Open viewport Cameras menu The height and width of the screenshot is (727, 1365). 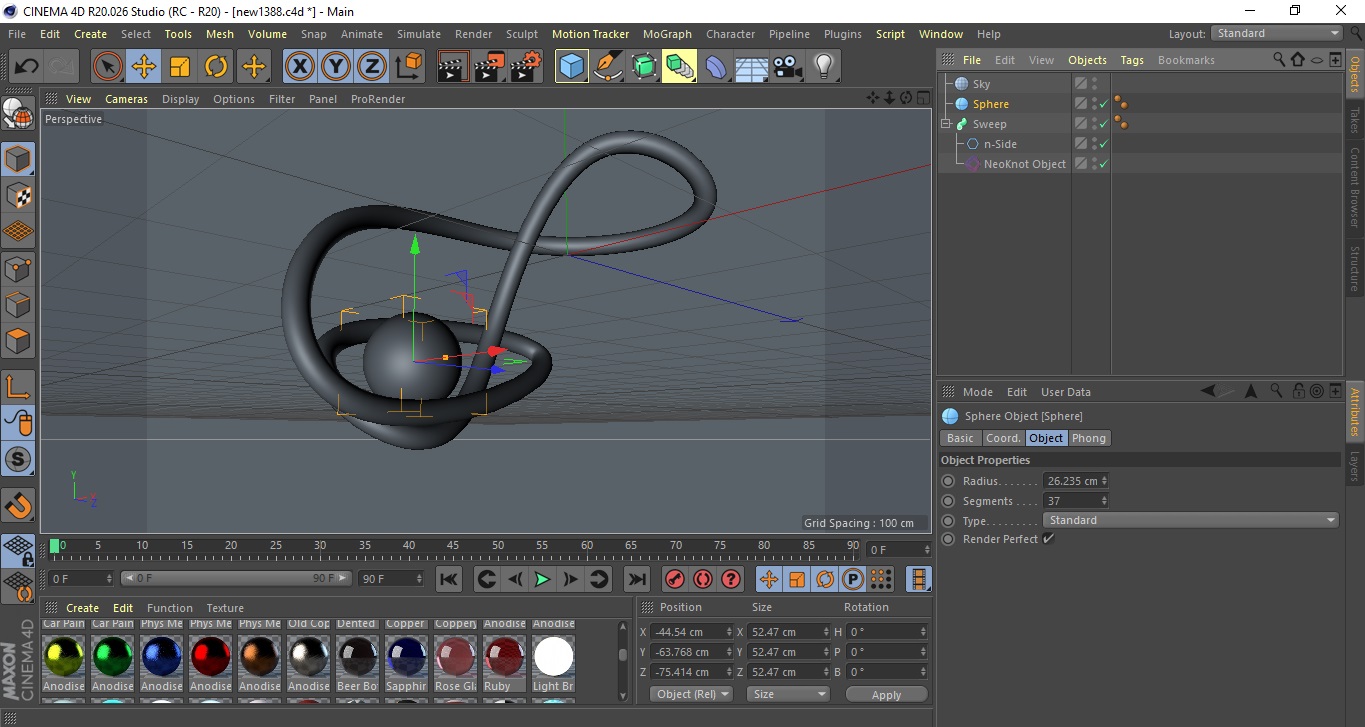126,99
